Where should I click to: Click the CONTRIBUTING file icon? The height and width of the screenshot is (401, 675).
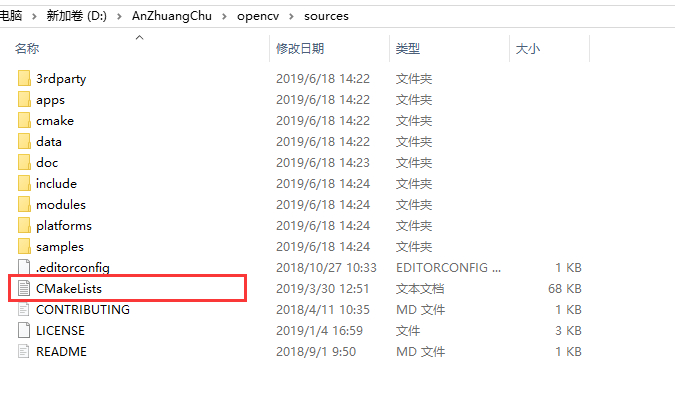(x=24, y=309)
